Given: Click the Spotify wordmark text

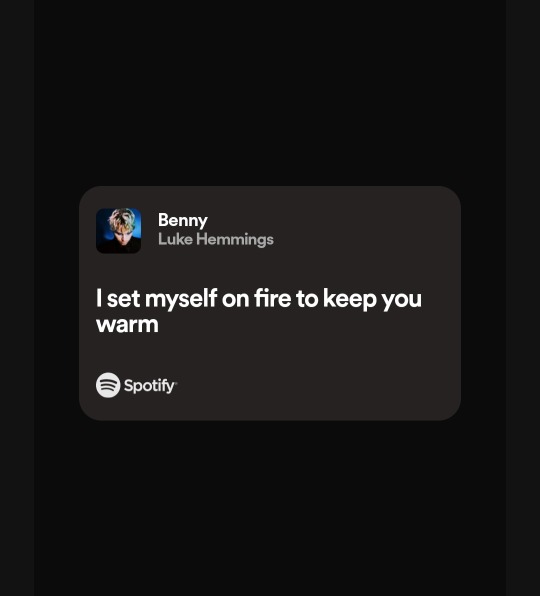Looking at the screenshot, I should (150, 385).
